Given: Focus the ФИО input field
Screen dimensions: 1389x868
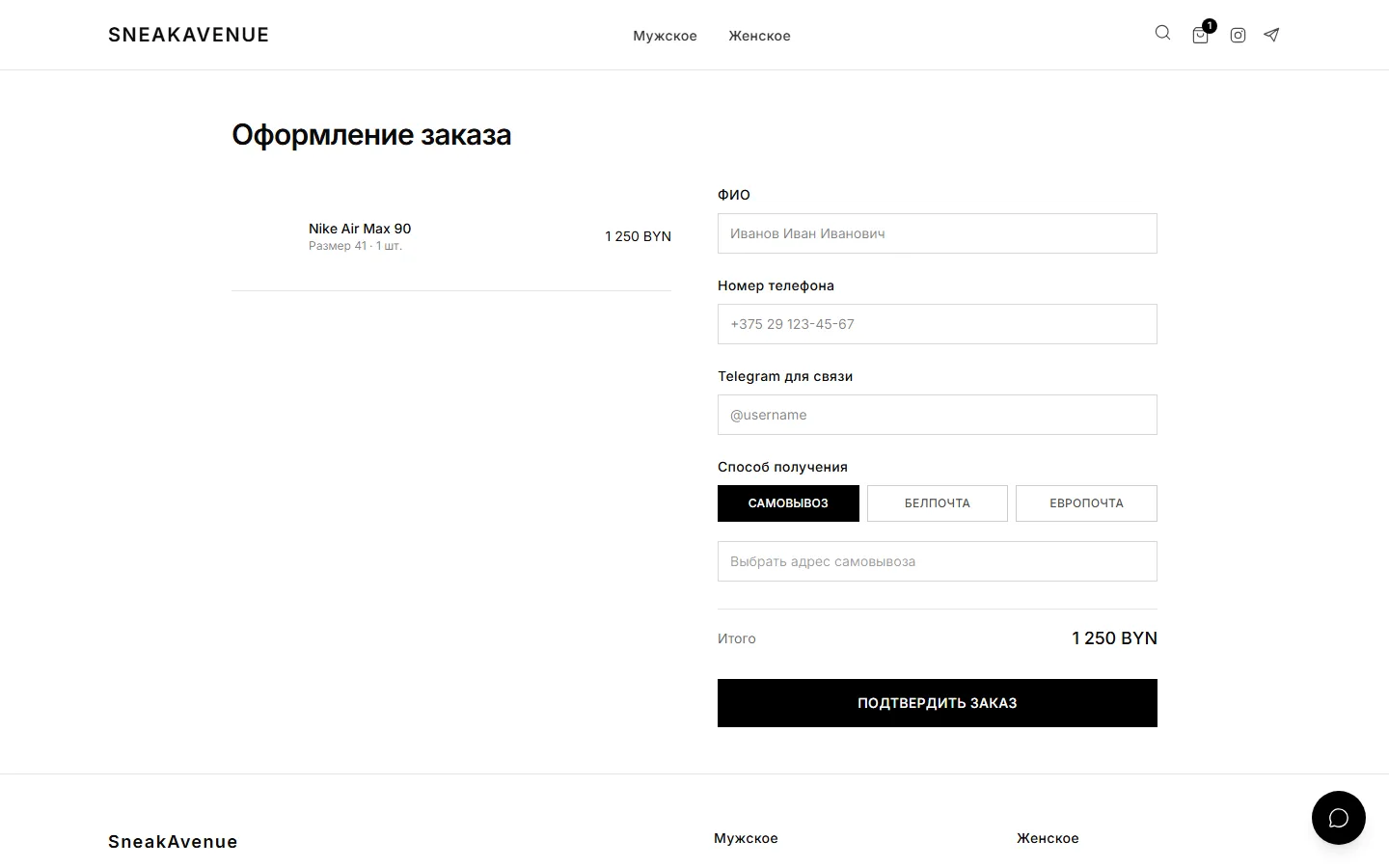Looking at the screenshot, I should pos(938,233).
